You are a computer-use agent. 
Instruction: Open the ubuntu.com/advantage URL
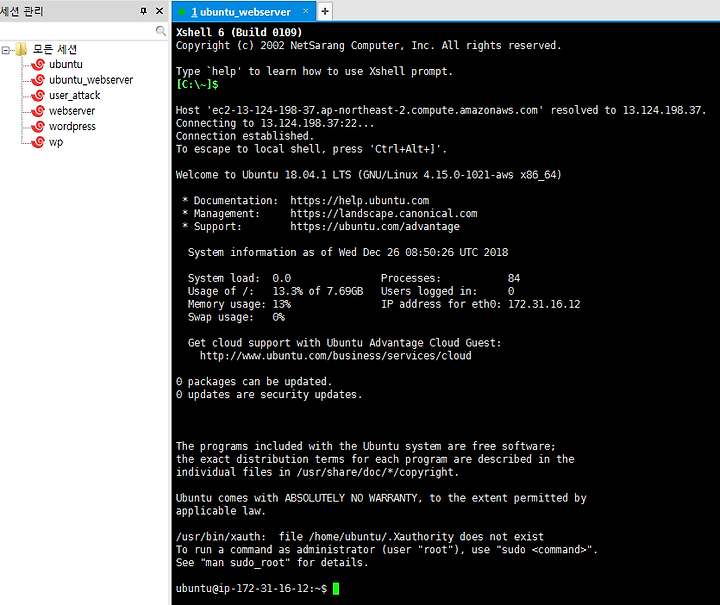[375, 226]
